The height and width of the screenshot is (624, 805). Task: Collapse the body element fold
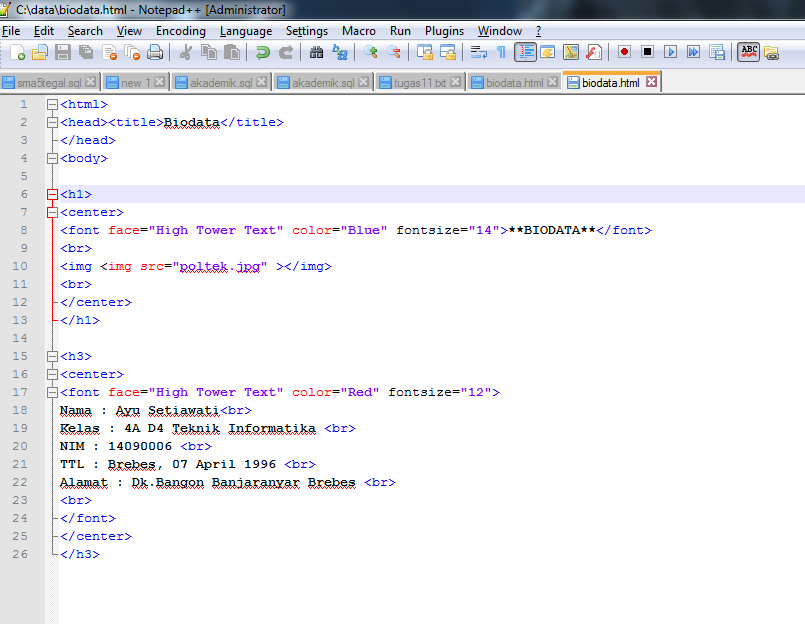tap(52, 158)
